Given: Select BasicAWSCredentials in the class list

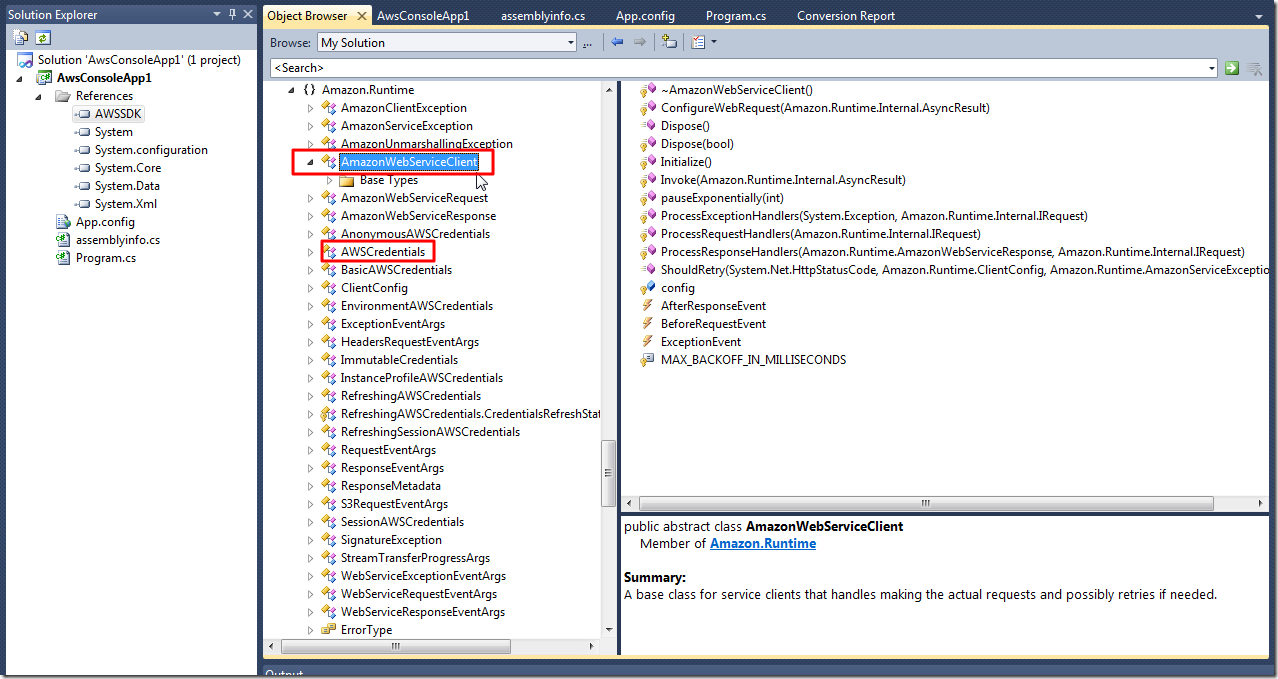Looking at the screenshot, I should tap(396, 270).
